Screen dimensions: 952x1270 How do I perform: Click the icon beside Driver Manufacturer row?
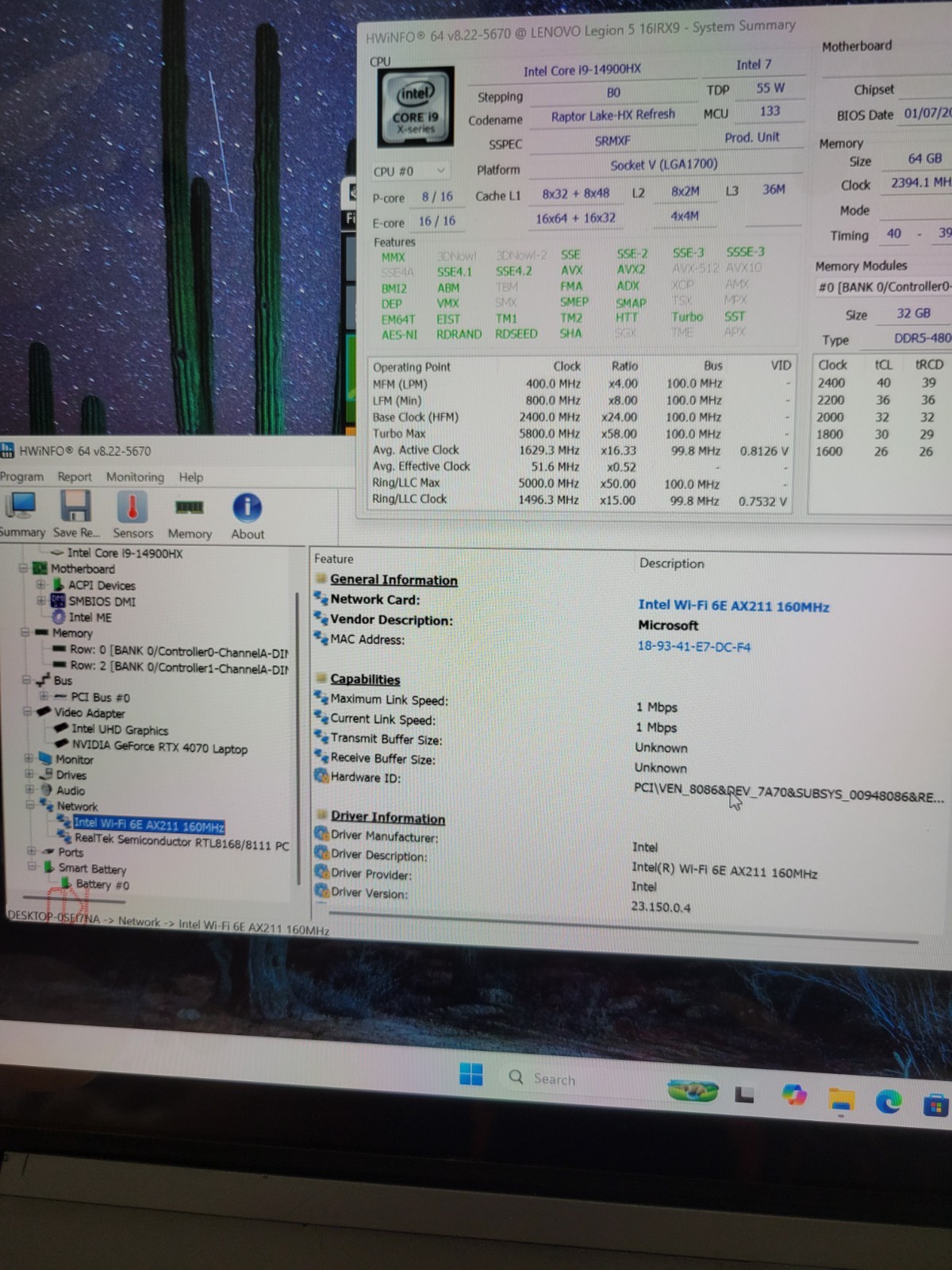coord(321,833)
